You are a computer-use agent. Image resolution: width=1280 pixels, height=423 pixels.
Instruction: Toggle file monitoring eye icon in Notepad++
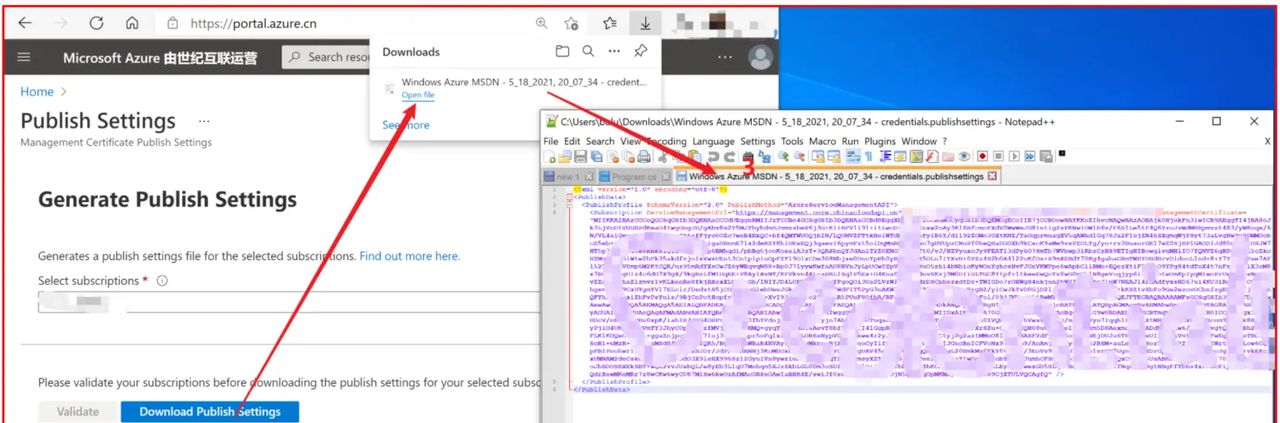(x=963, y=156)
